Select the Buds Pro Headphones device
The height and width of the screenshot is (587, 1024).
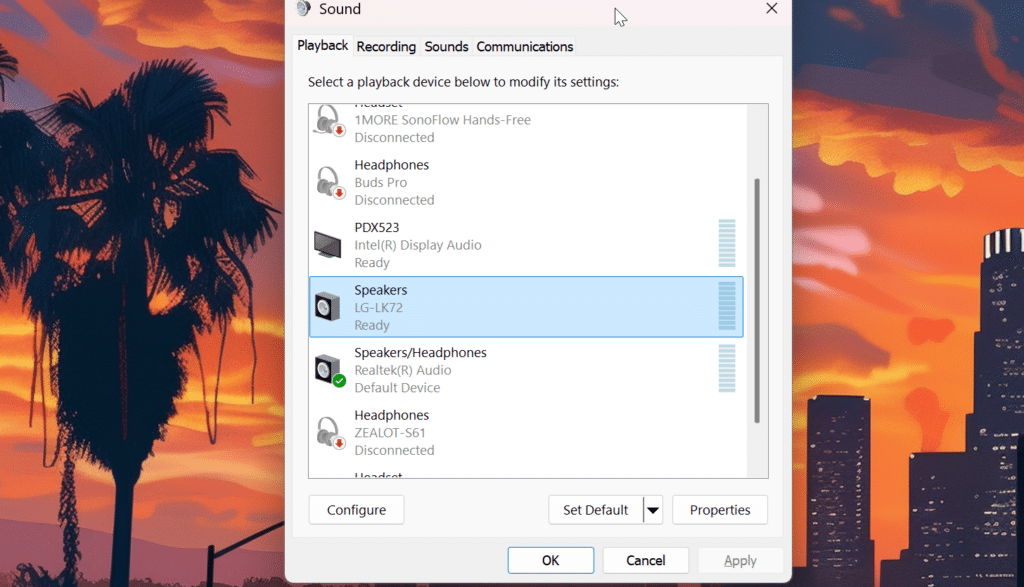click(526, 182)
